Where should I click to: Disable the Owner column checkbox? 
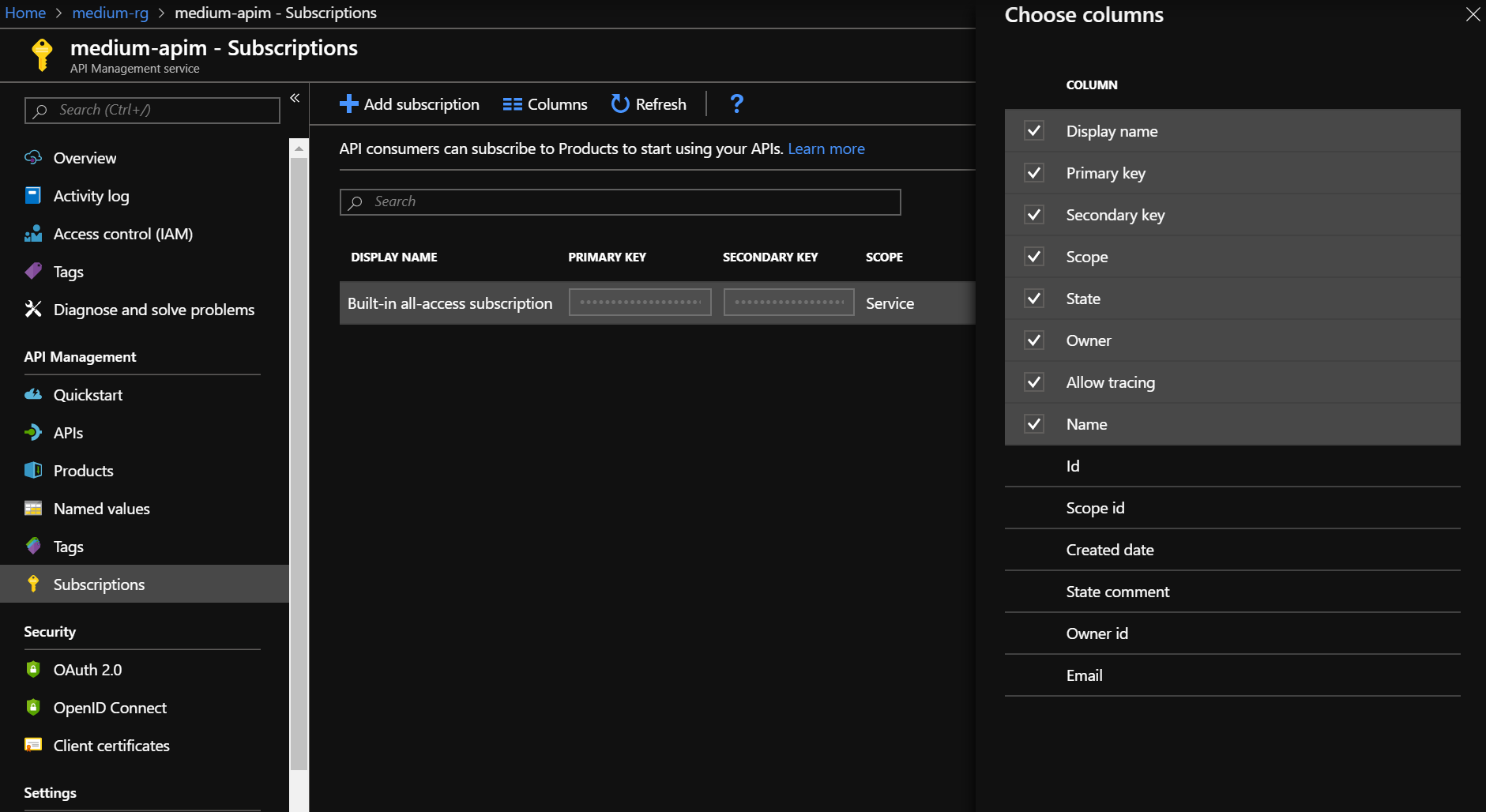1035,340
